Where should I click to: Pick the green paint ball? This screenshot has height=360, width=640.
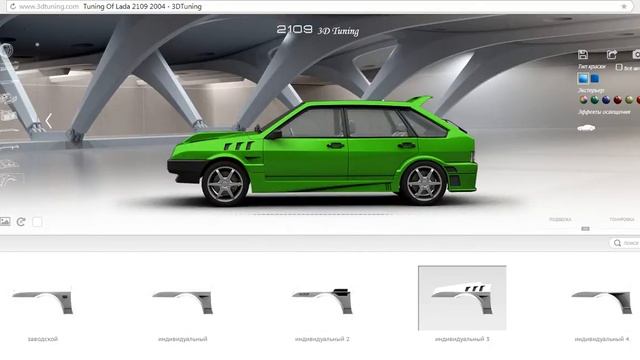tap(595, 100)
